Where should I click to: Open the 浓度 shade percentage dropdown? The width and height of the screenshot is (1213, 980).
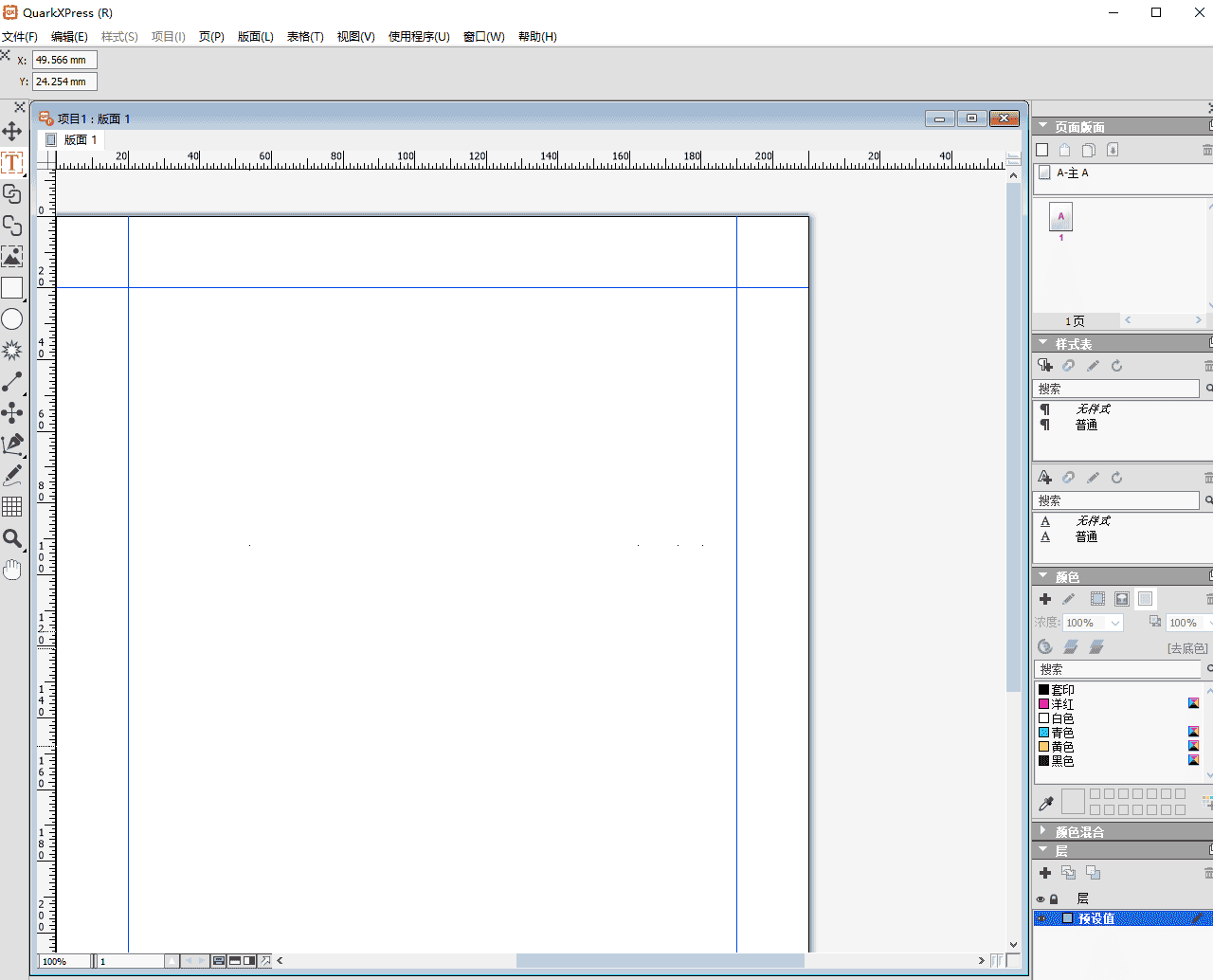(x=1115, y=623)
